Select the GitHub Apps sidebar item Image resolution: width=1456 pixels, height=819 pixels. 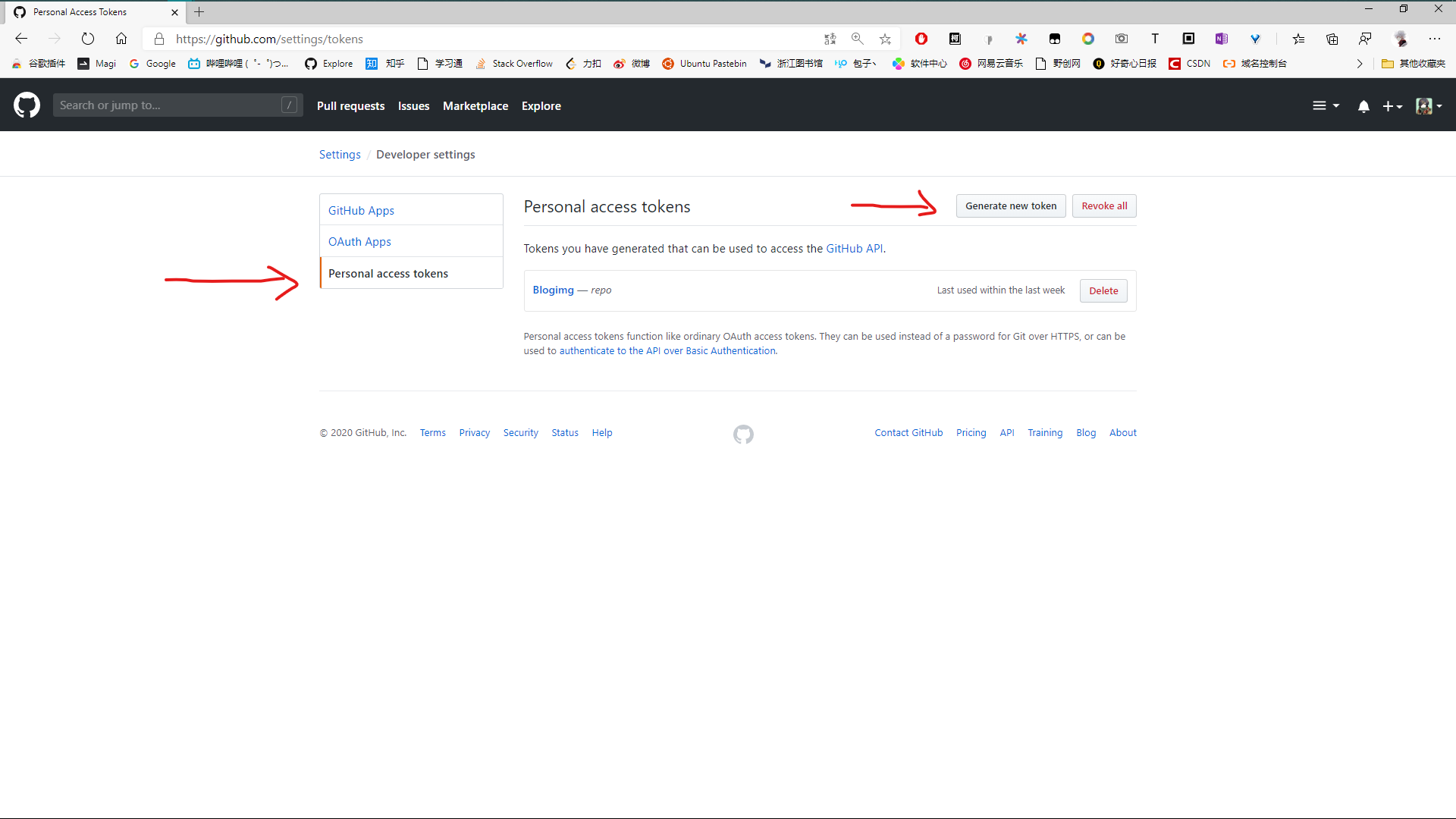(x=361, y=211)
